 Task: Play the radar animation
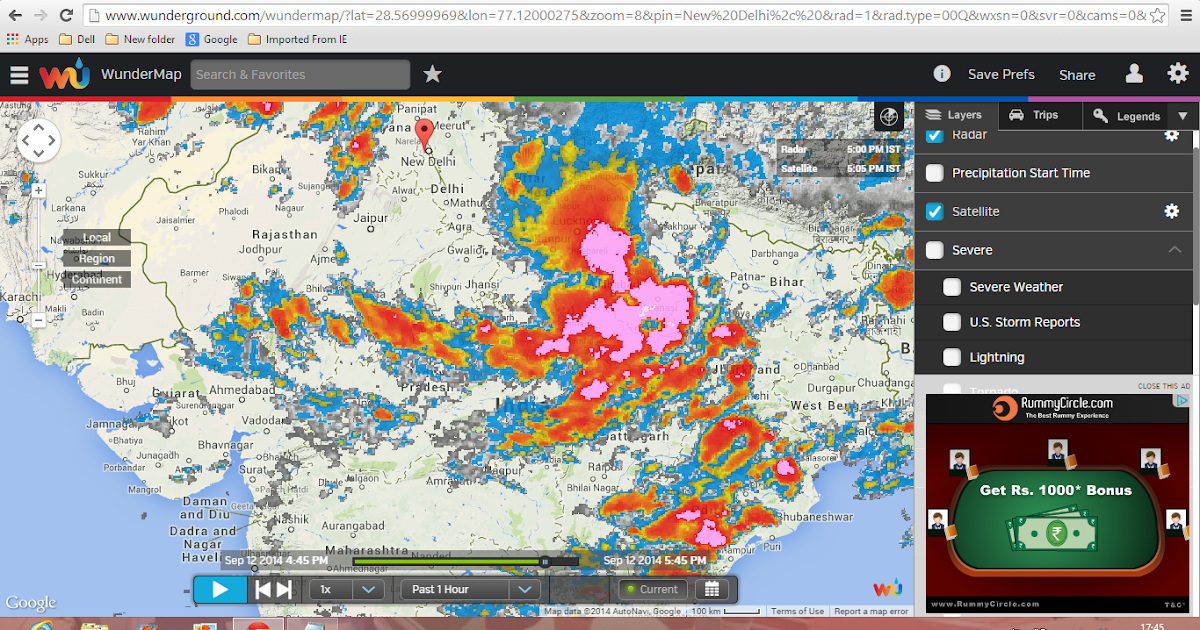click(x=220, y=589)
